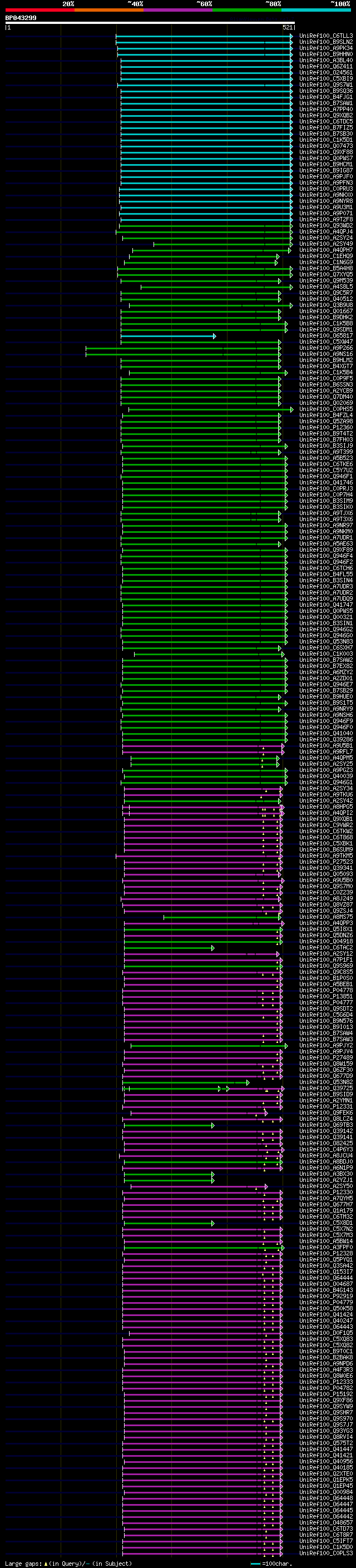Select hit label UniRef100_Q01667
This screenshot has height=1568, width=356.
coord(325,311)
